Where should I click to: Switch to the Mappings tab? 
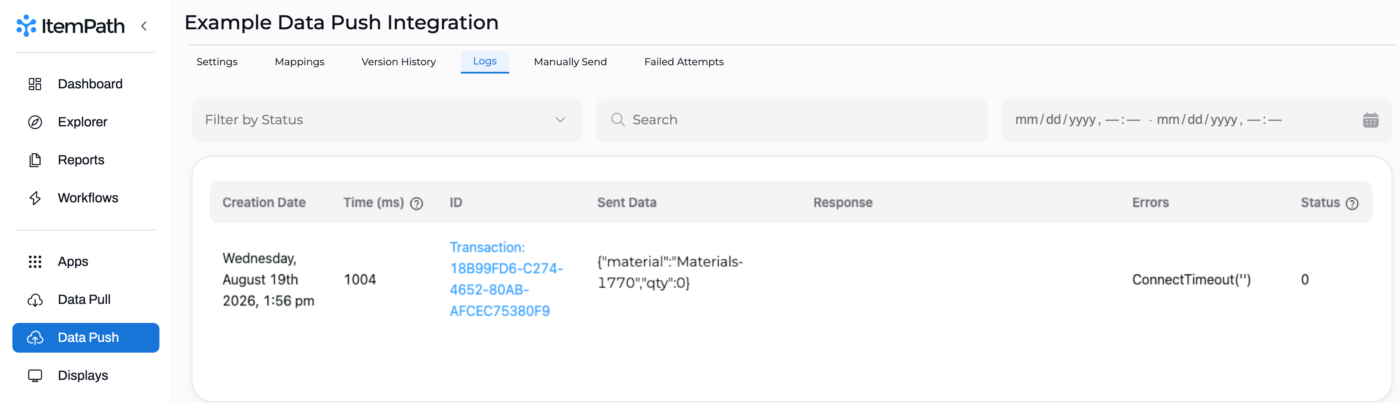(x=300, y=62)
